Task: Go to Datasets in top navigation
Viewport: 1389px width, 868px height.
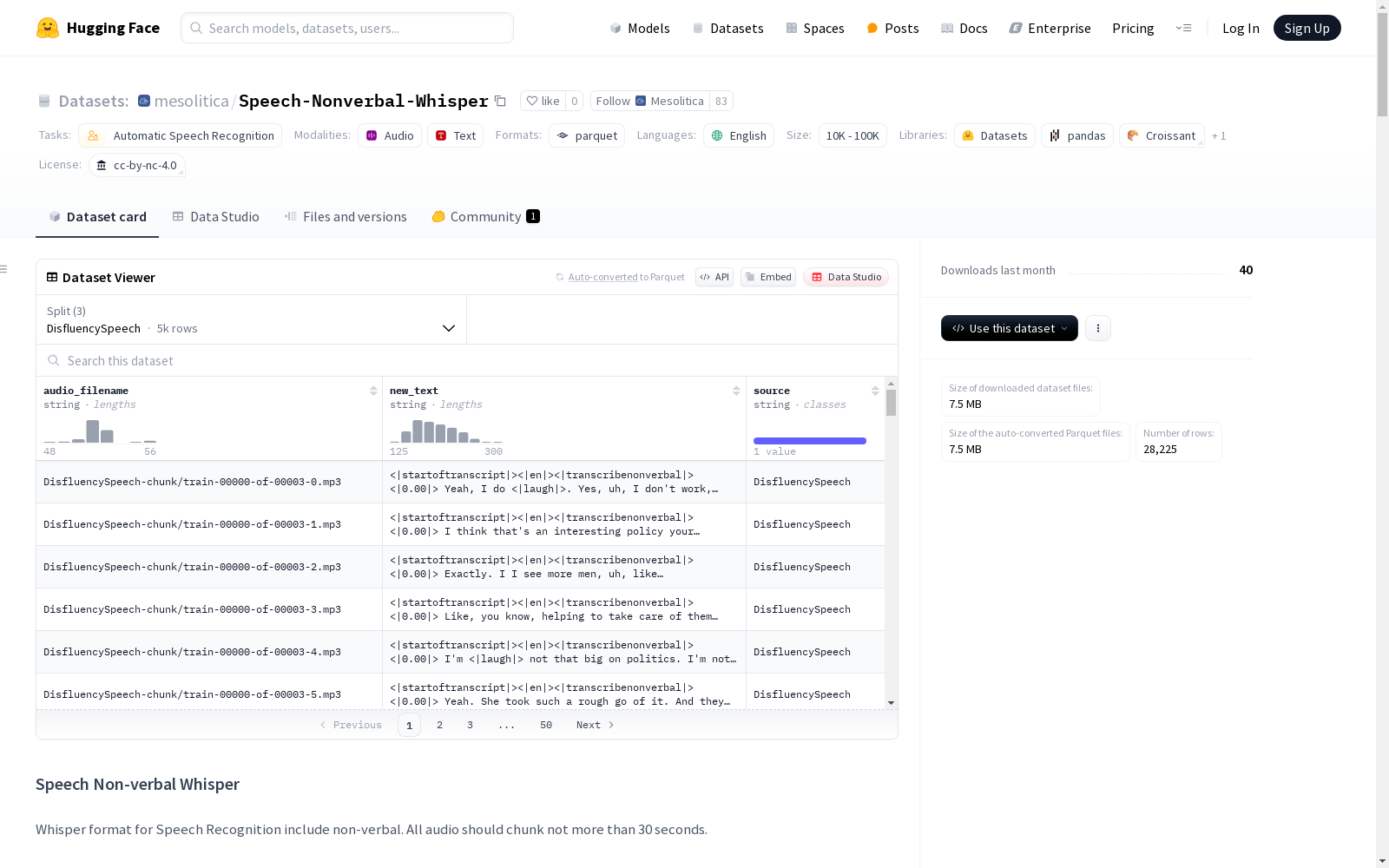Action: pyautogui.click(x=727, y=28)
